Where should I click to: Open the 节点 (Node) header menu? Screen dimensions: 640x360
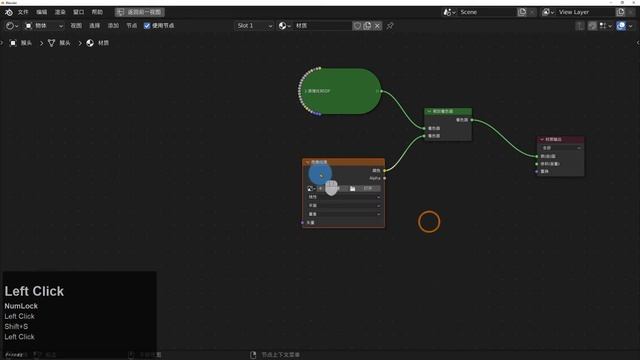click(131, 26)
